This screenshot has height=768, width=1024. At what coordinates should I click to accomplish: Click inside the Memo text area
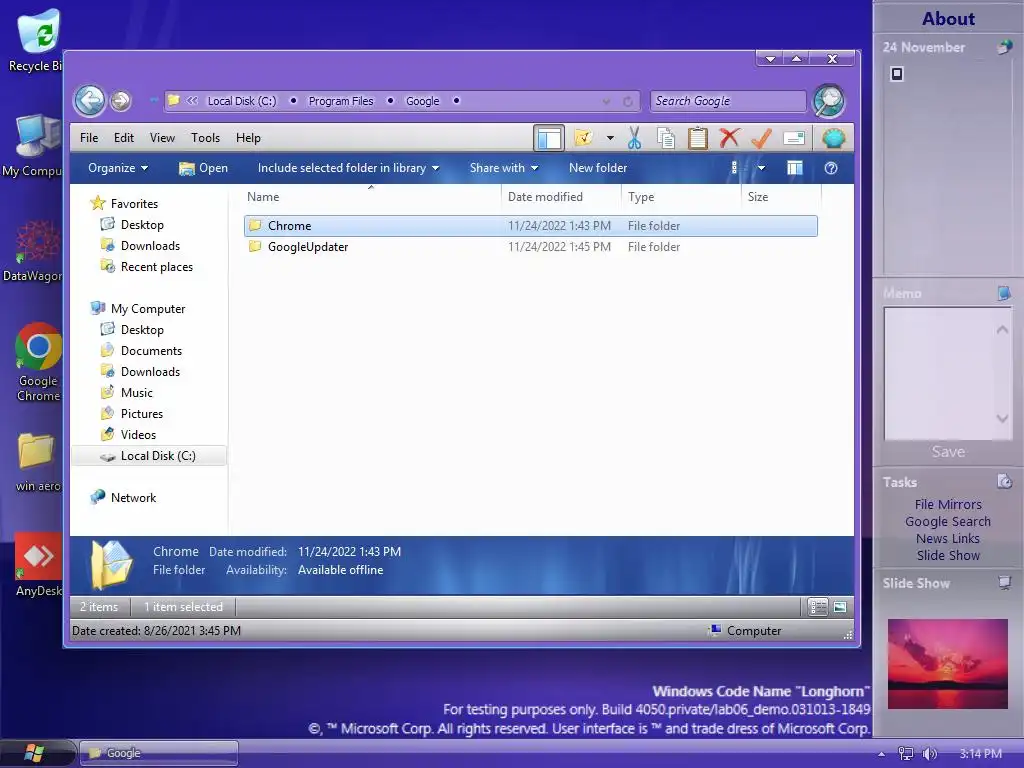pyautogui.click(x=940, y=374)
